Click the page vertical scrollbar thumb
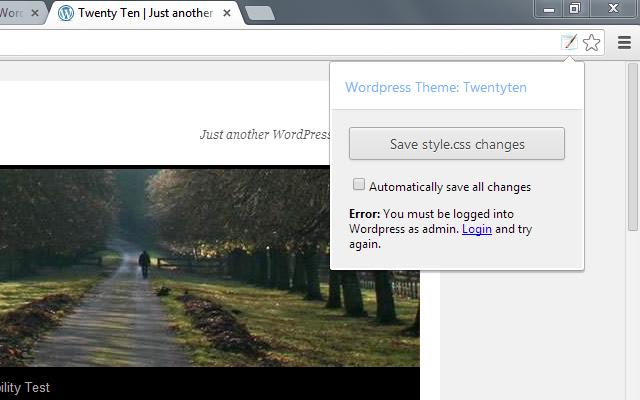Viewport: 640px width, 400px height. click(x=633, y=147)
